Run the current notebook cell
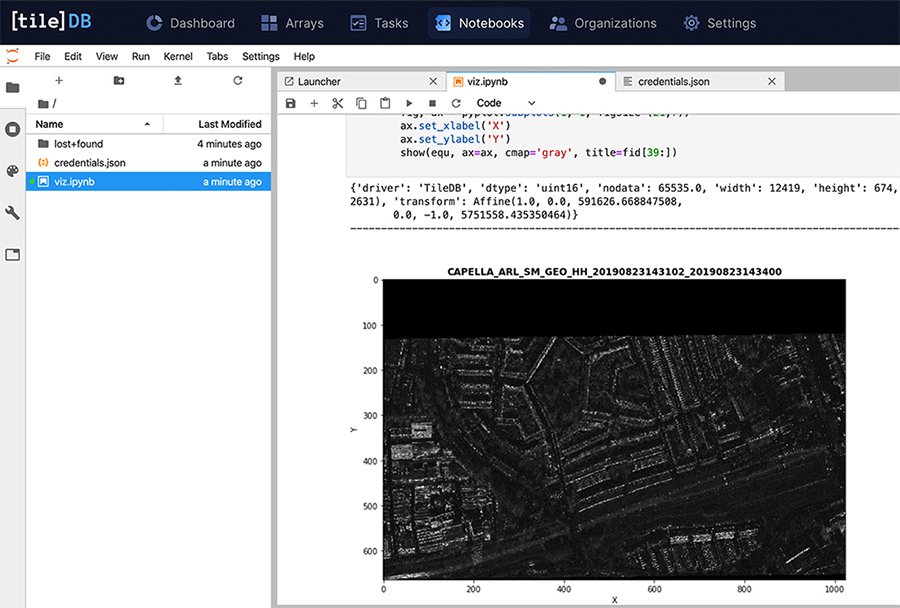Image resolution: width=900 pixels, height=608 pixels. 409,103
